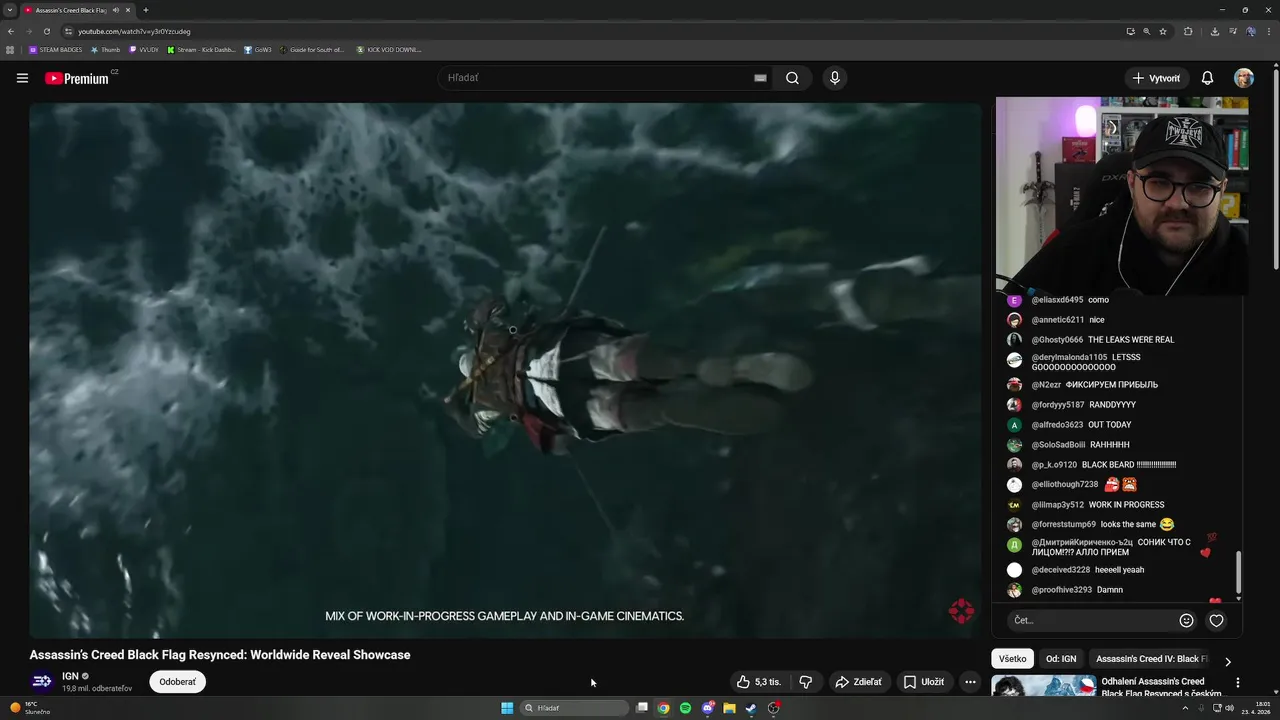
Task: Click the magnifier search button
Action: (792, 78)
